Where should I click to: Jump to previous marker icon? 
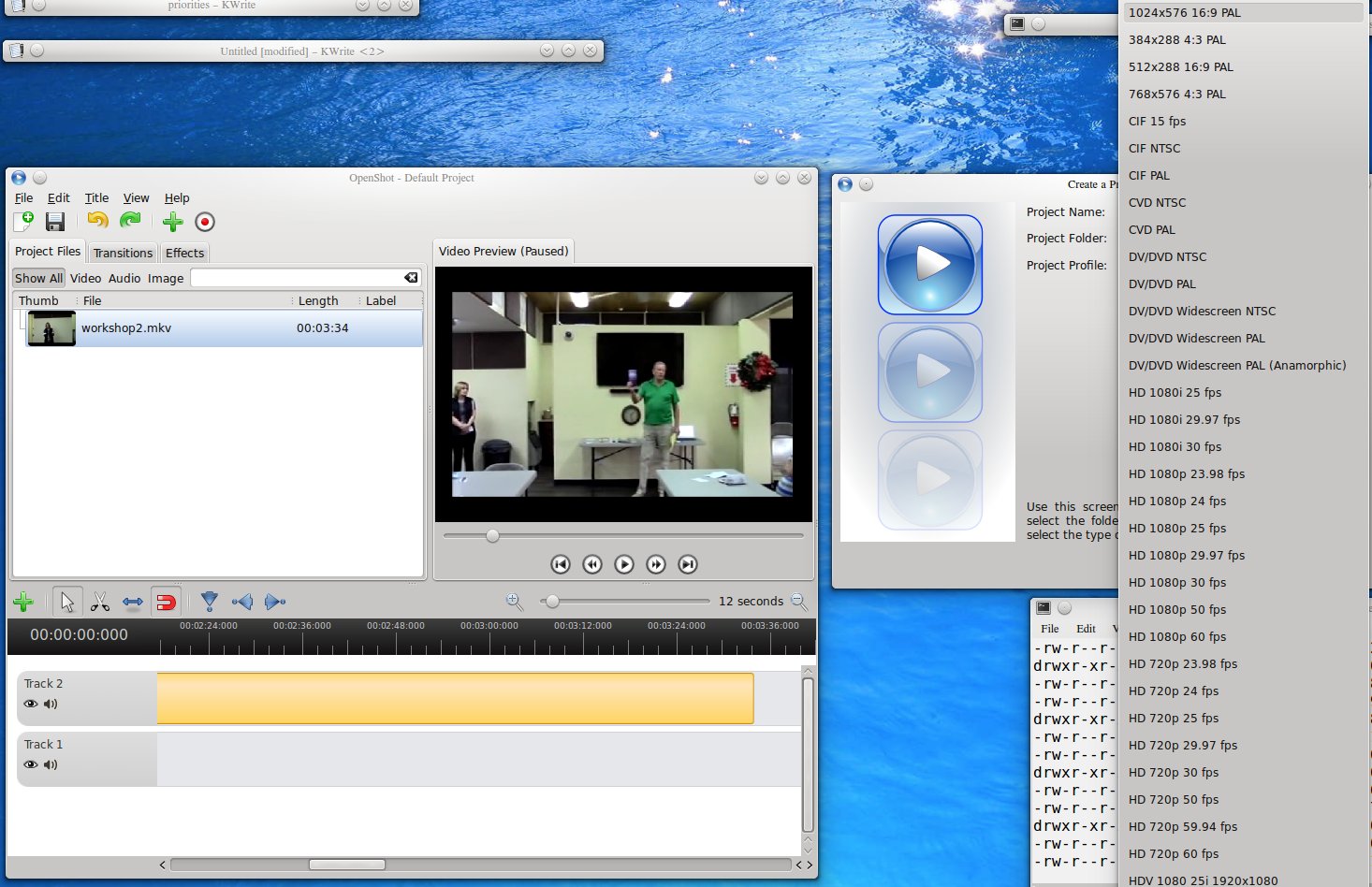(242, 602)
